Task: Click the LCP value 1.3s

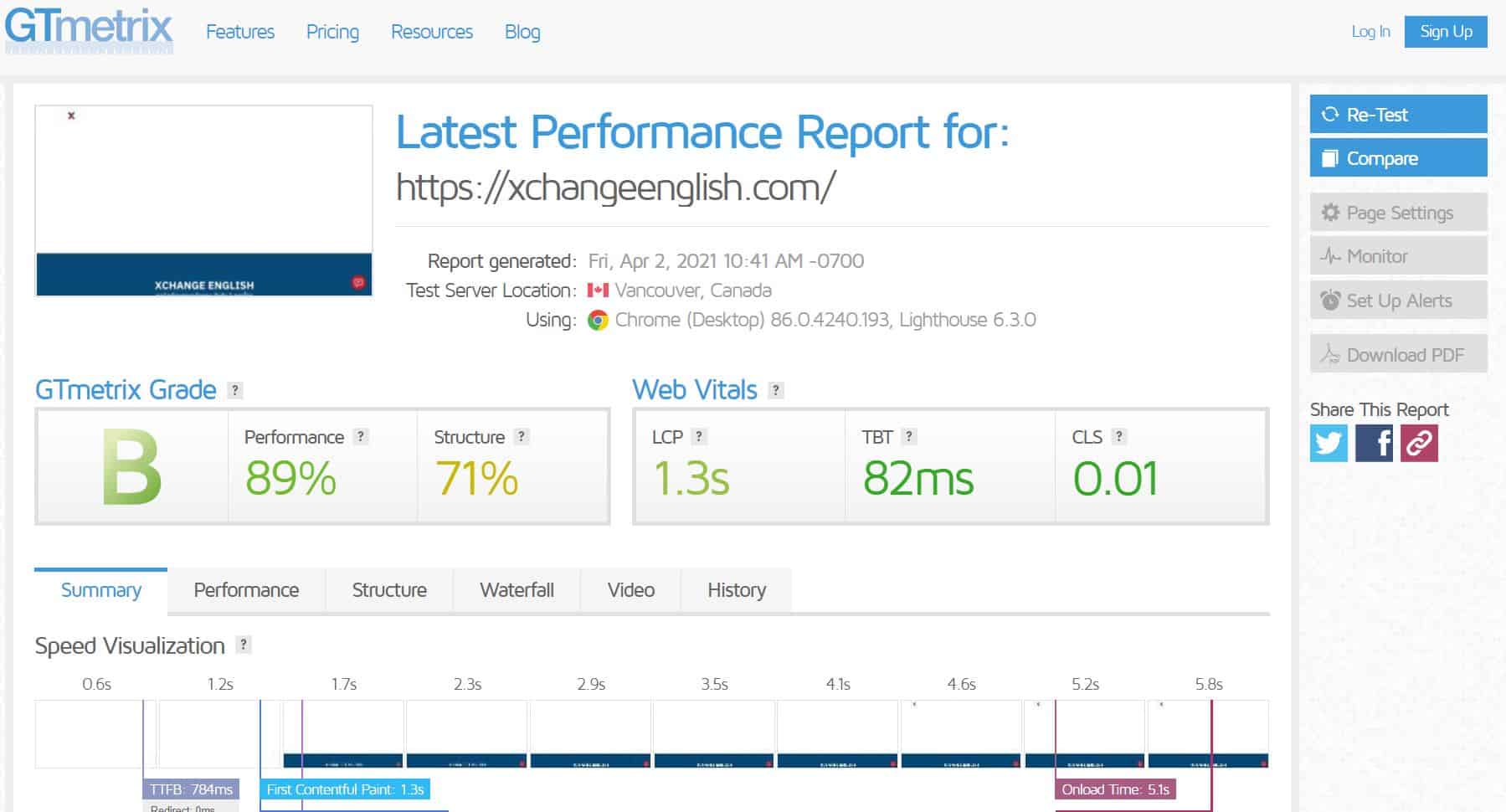Action: click(x=691, y=479)
